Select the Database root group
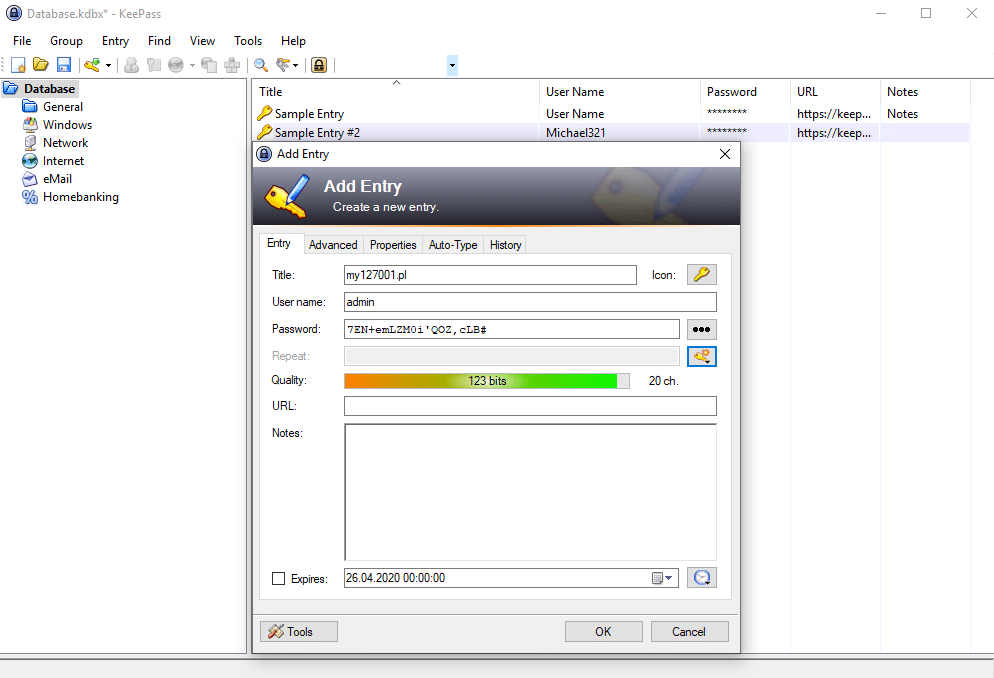This screenshot has height=678, width=994. [x=49, y=89]
